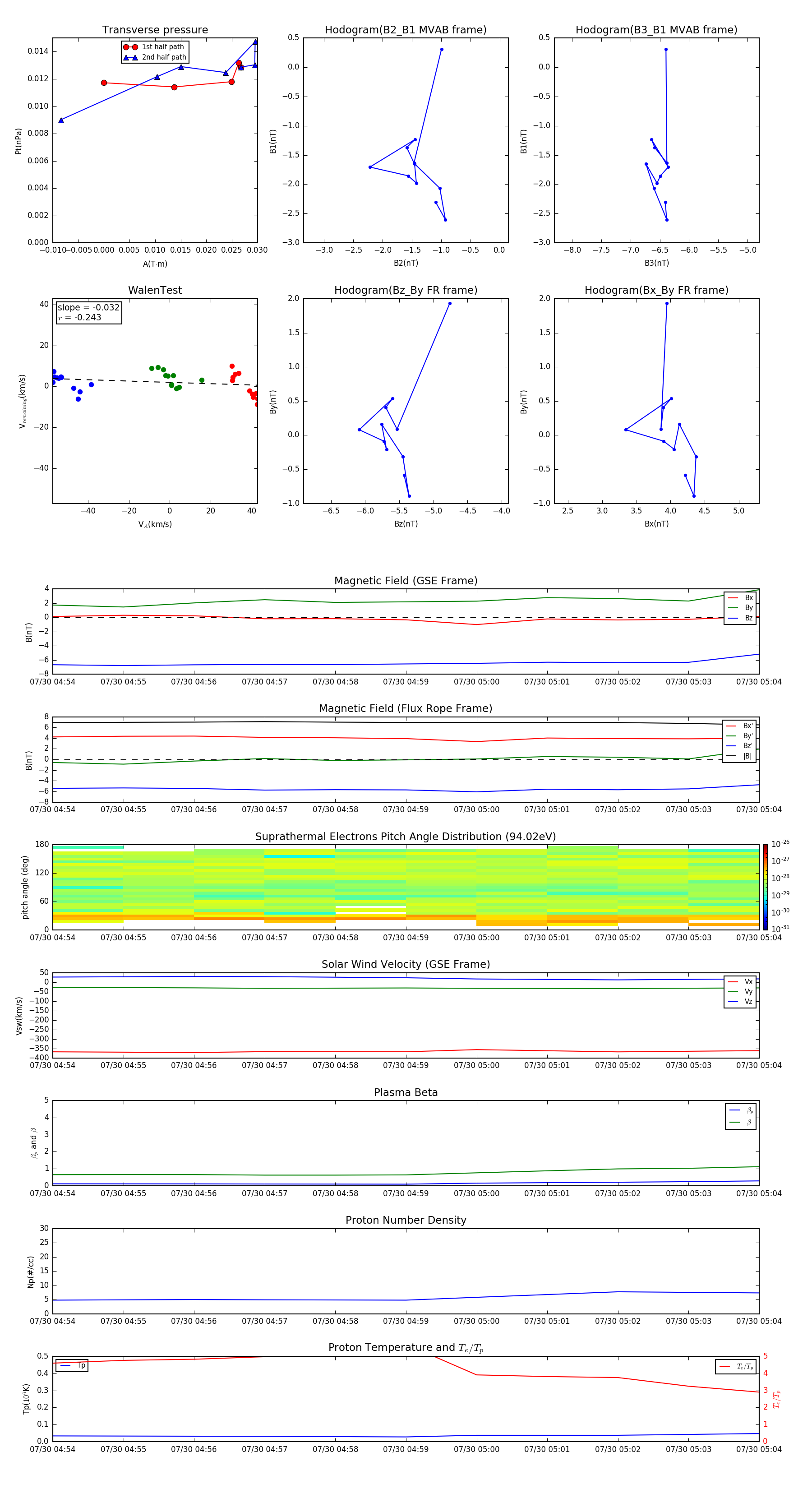Click the 'Hodogram(Bx_By FR frame)' title

point(656,290)
